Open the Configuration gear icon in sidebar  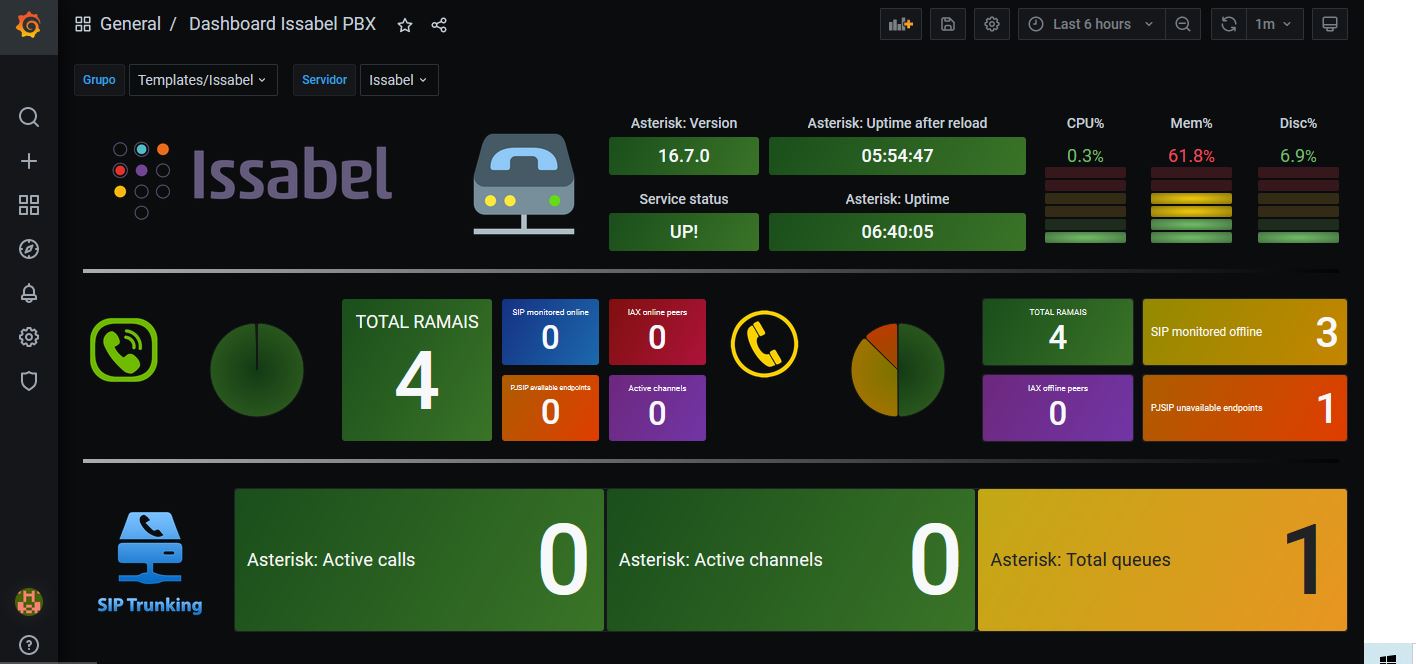[x=29, y=337]
